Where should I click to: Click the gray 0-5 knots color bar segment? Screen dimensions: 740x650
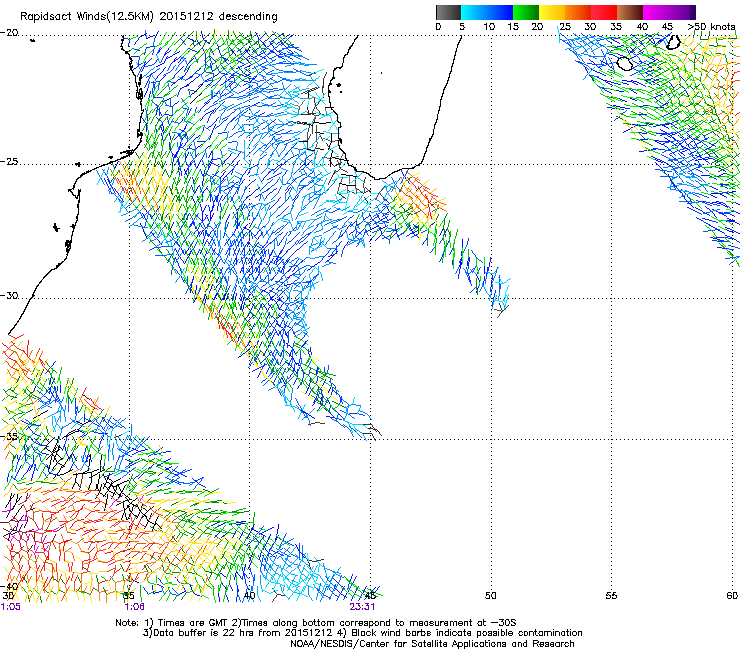448,12
